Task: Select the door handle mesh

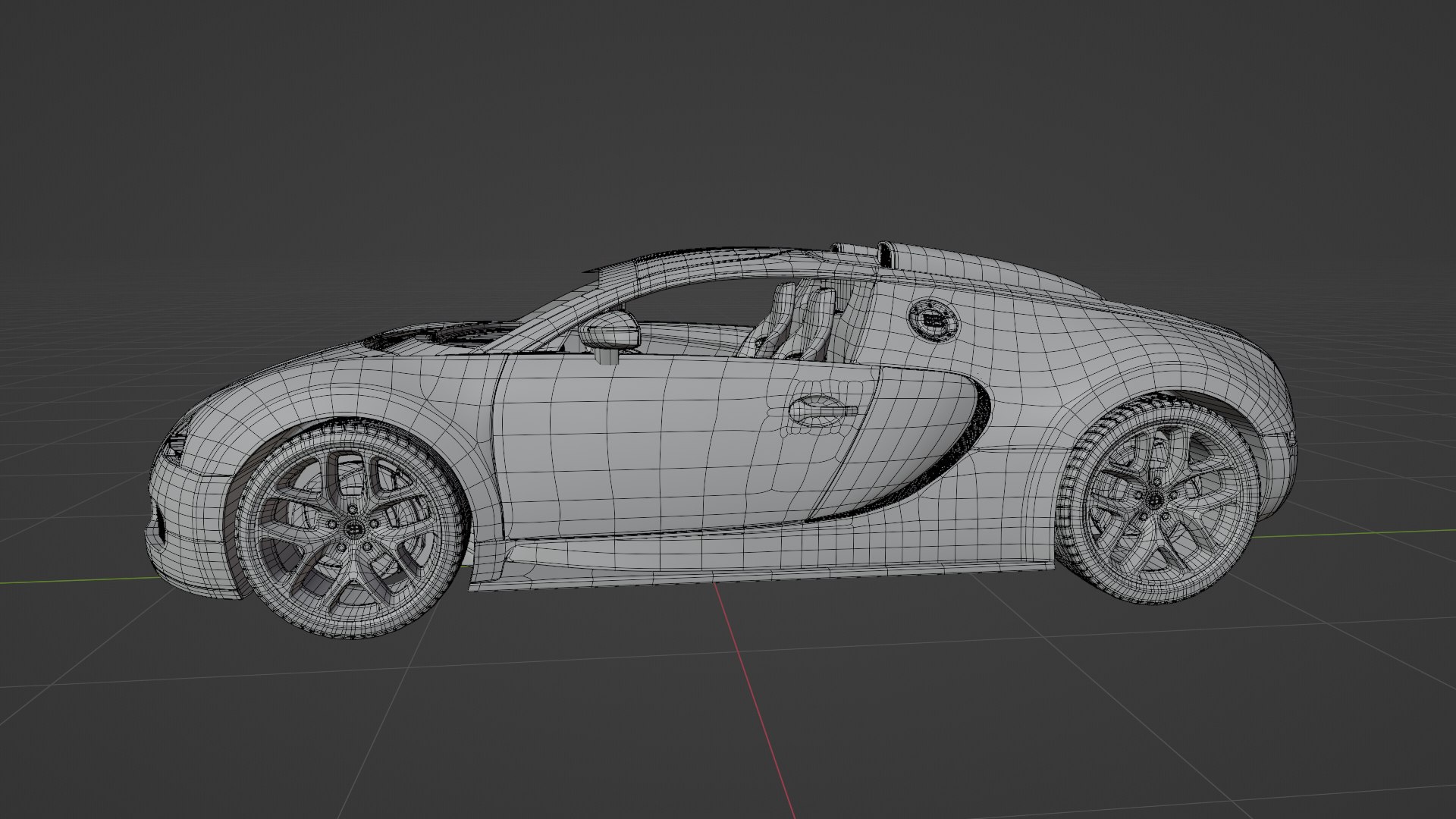Action: tap(823, 410)
